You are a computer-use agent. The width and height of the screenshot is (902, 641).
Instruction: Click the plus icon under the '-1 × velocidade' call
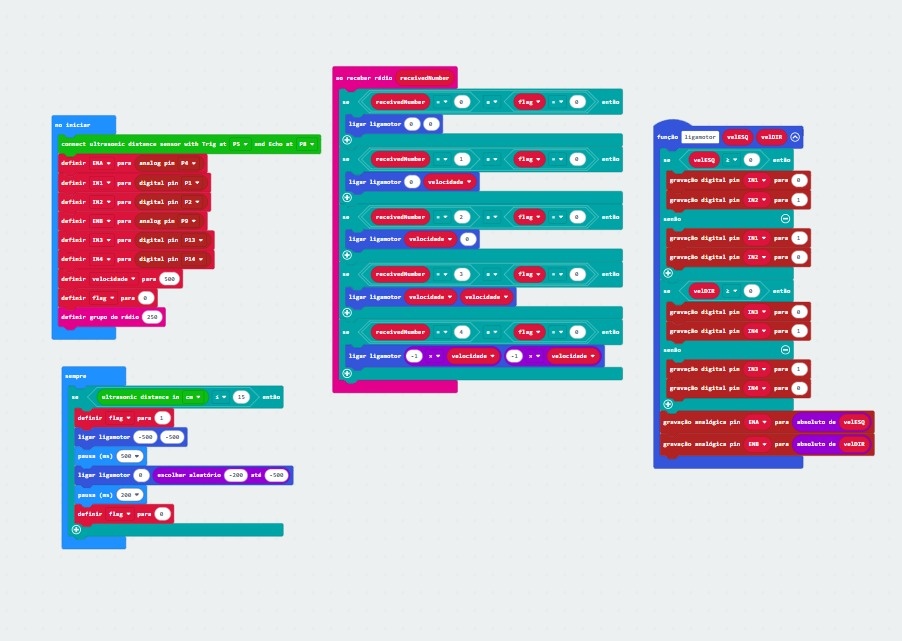[x=347, y=373]
